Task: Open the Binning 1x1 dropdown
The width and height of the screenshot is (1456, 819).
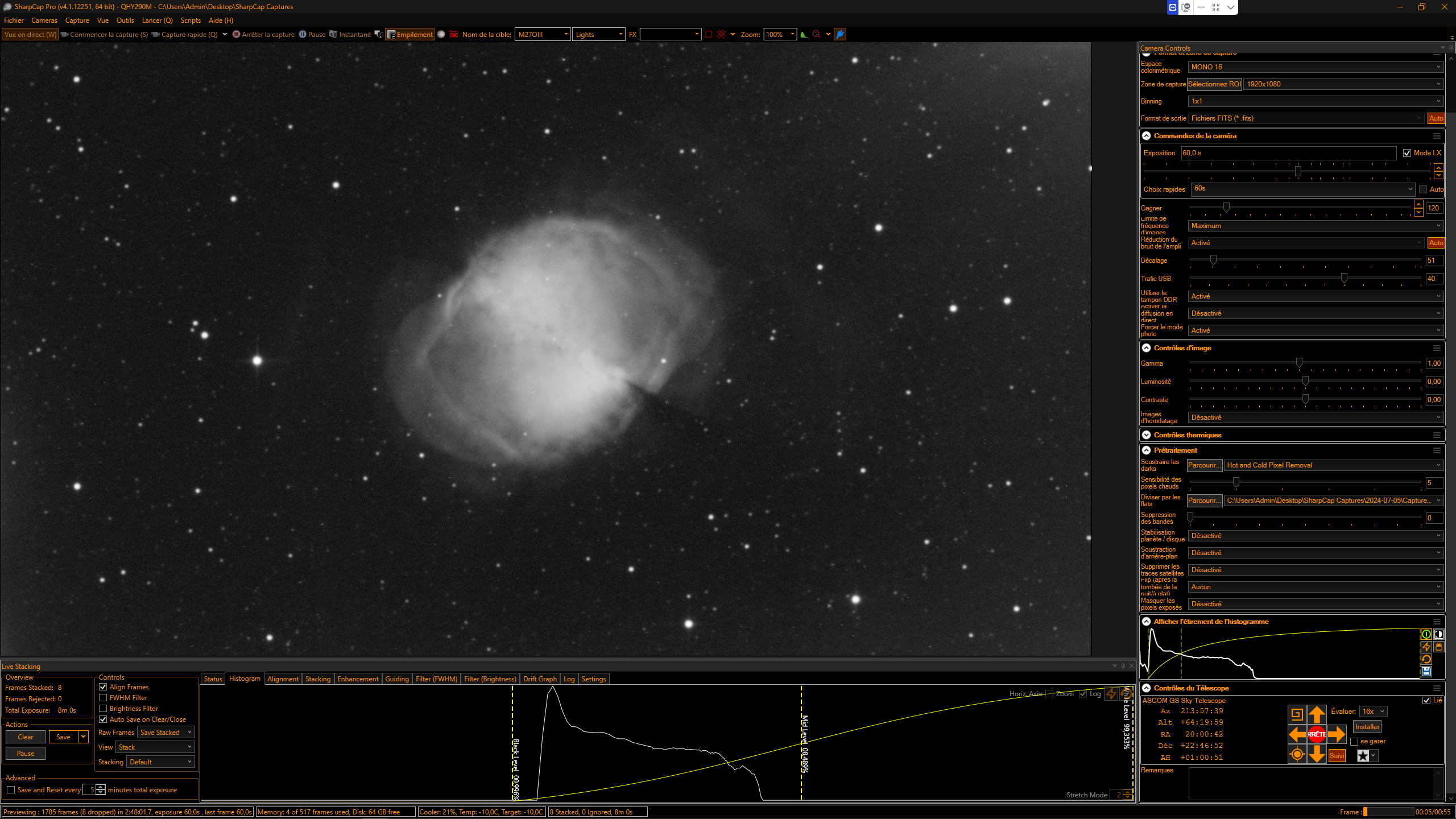Action: click(1316, 101)
